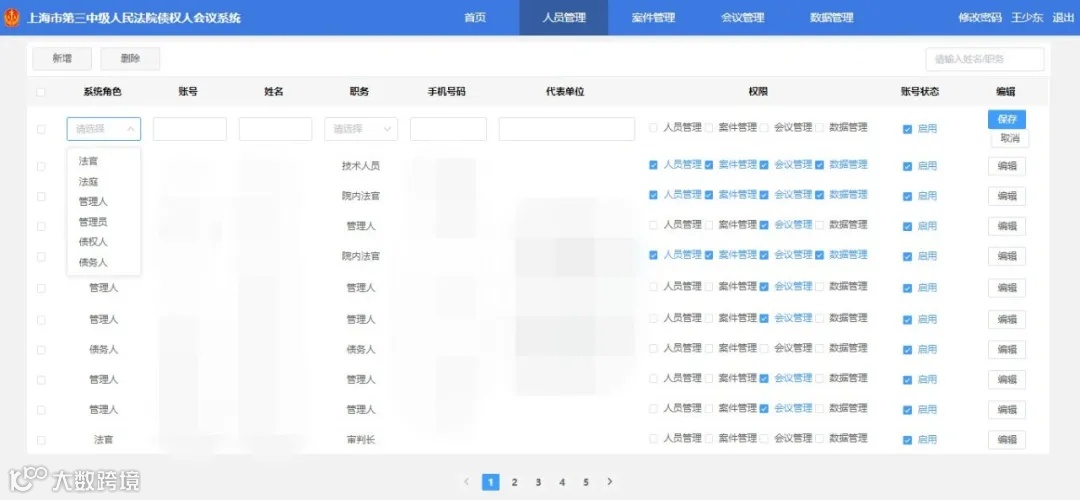Viewport: 1080px width, 500px height.
Task: Log out via the 退出 link
Action: point(1063,18)
